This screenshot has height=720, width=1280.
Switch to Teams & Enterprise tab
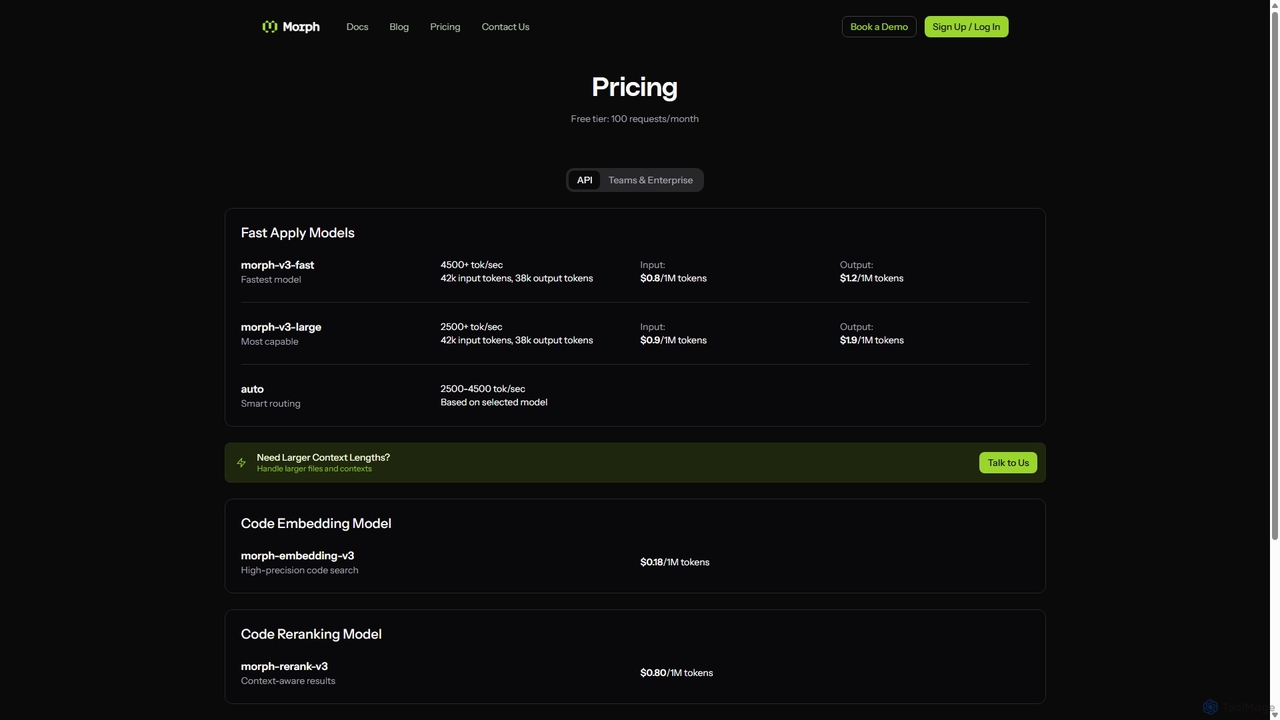(x=650, y=180)
